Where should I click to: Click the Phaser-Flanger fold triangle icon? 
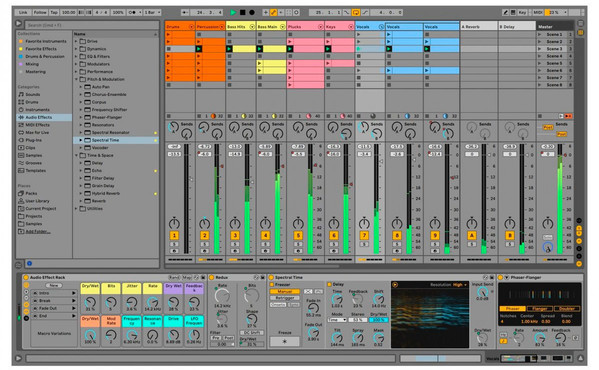click(x=507, y=278)
